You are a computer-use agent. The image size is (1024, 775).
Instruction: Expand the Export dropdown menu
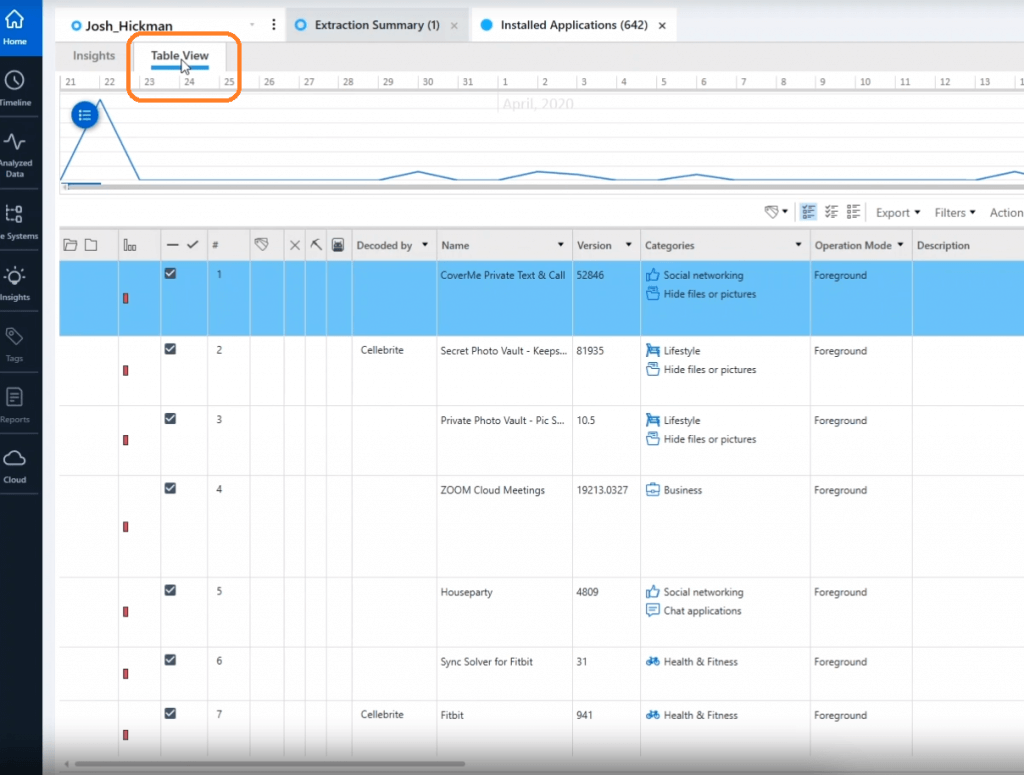(x=892, y=212)
